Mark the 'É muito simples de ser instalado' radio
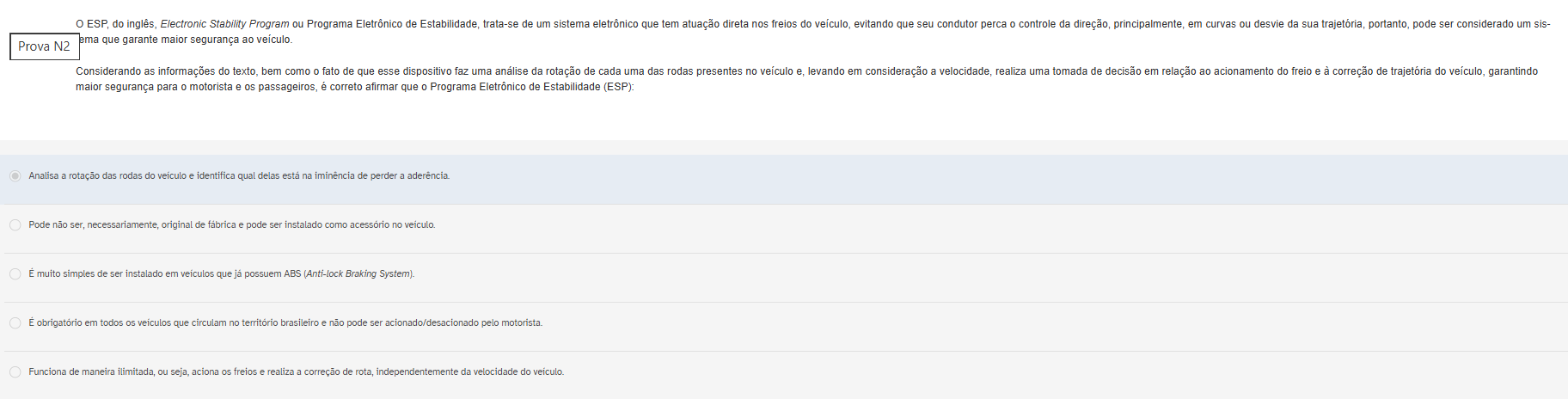 click(x=15, y=274)
